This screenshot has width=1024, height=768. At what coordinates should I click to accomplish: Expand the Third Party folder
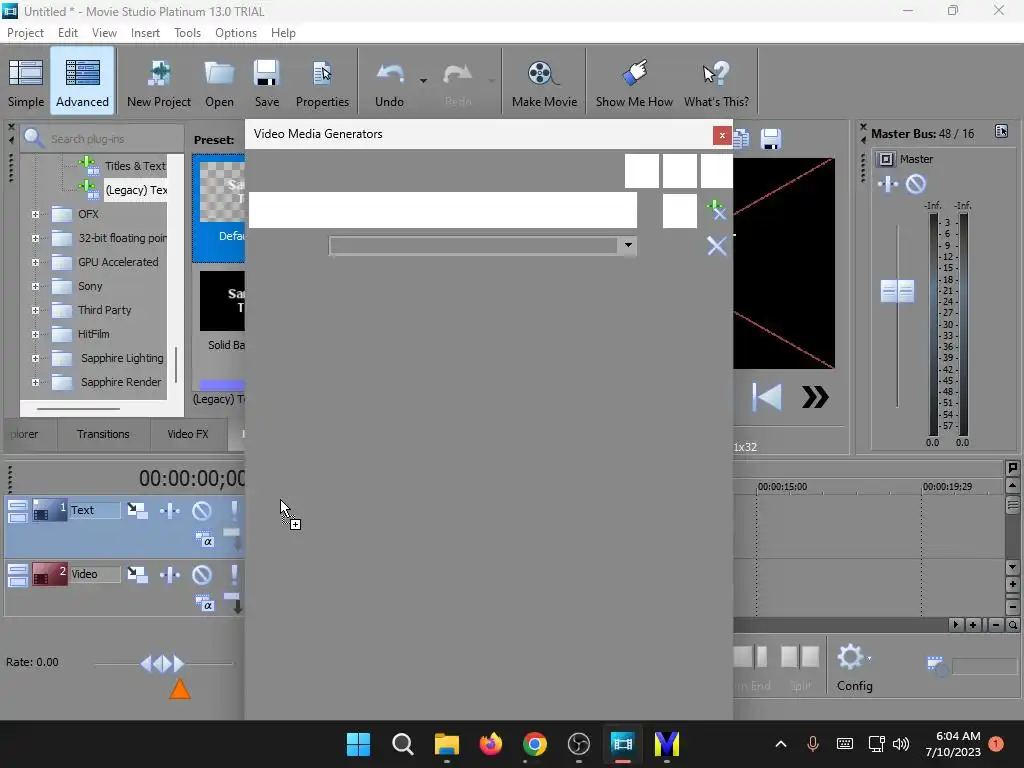[35, 310]
